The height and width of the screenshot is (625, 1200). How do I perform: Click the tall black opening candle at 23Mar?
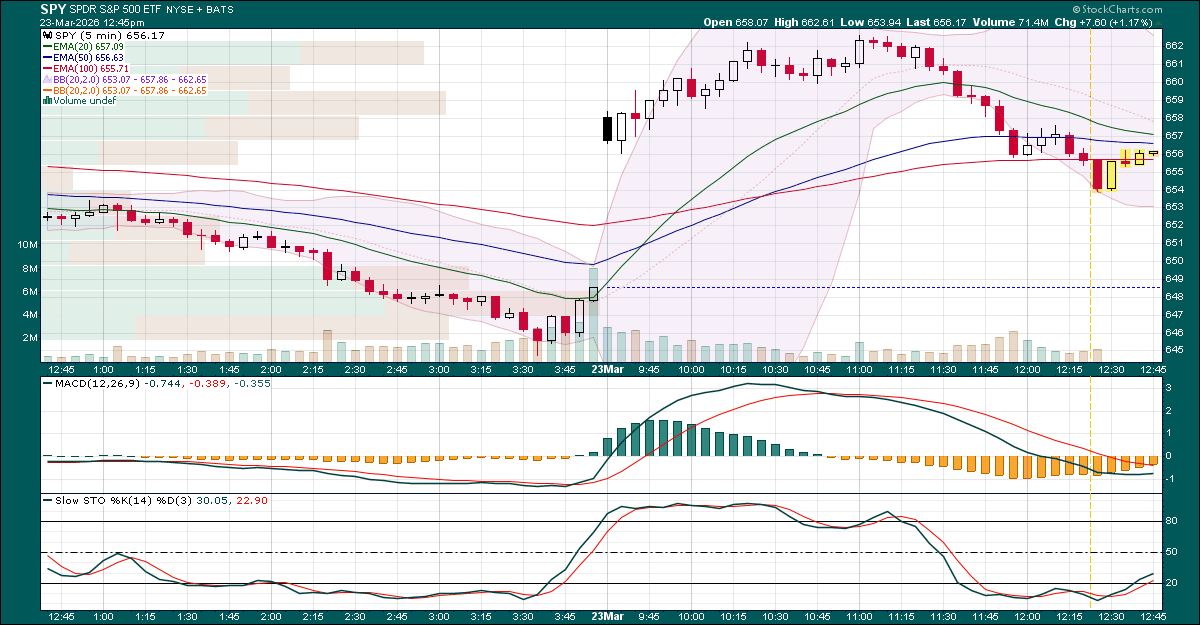pyautogui.click(x=607, y=128)
